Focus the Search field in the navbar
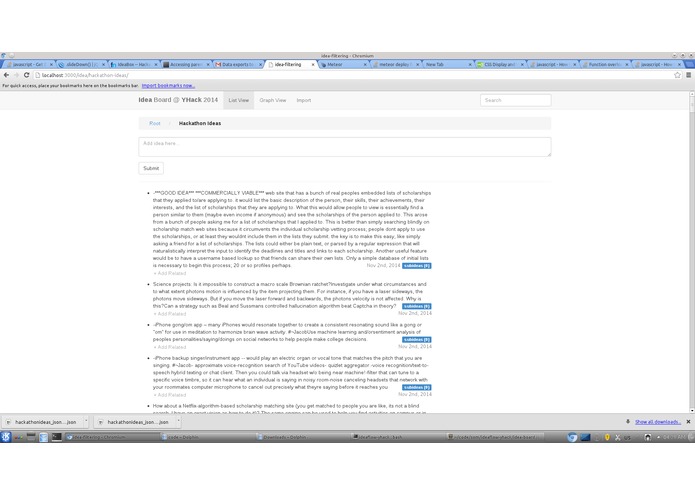695x494 pixels. point(515,100)
